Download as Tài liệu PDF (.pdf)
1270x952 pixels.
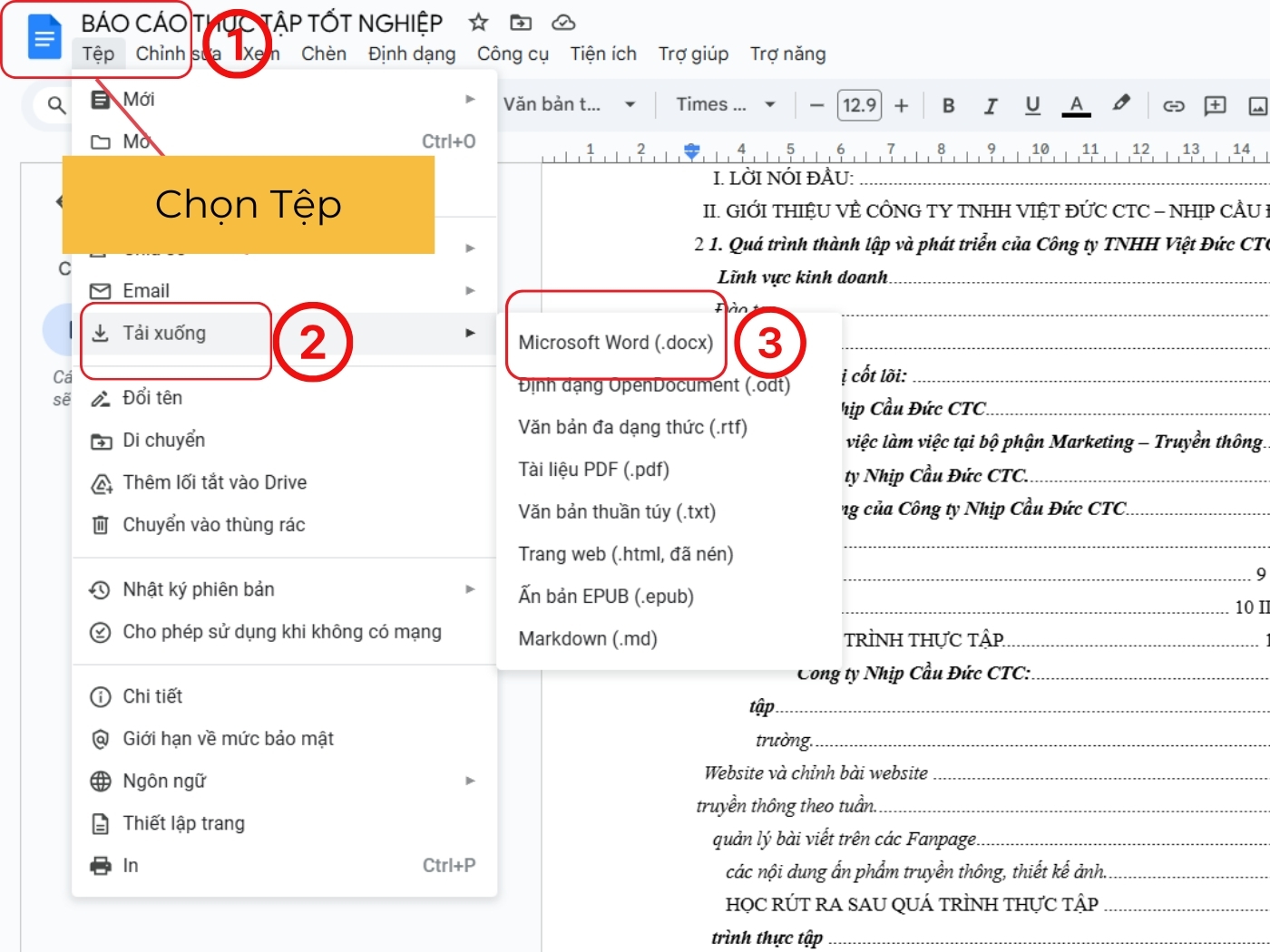[669, 470]
